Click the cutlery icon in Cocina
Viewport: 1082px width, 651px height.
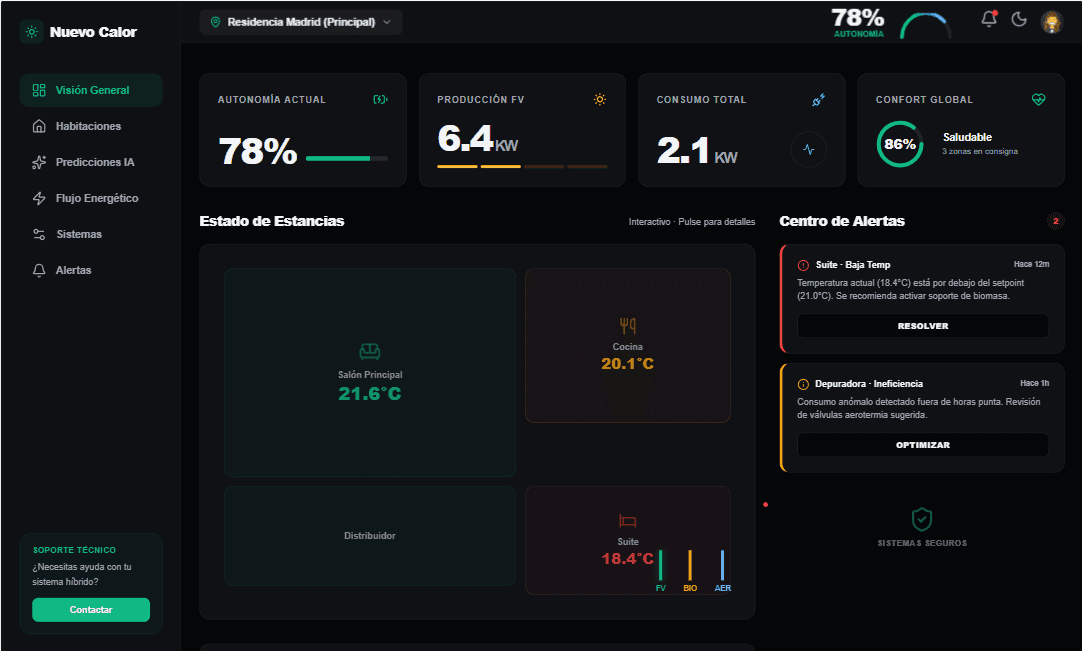pyautogui.click(x=627, y=325)
